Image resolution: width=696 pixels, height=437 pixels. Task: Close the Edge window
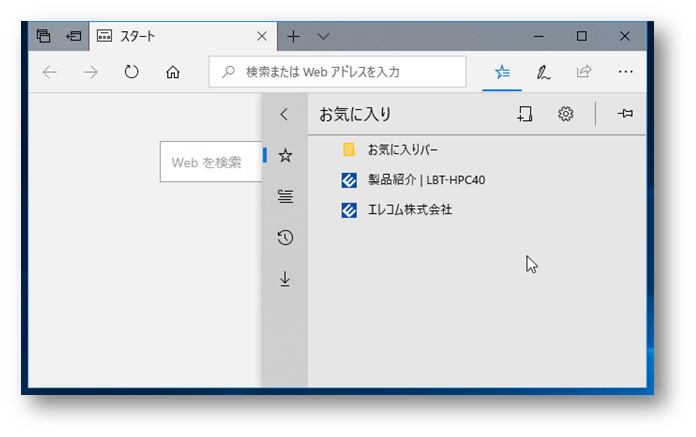(x=625, y=36)
